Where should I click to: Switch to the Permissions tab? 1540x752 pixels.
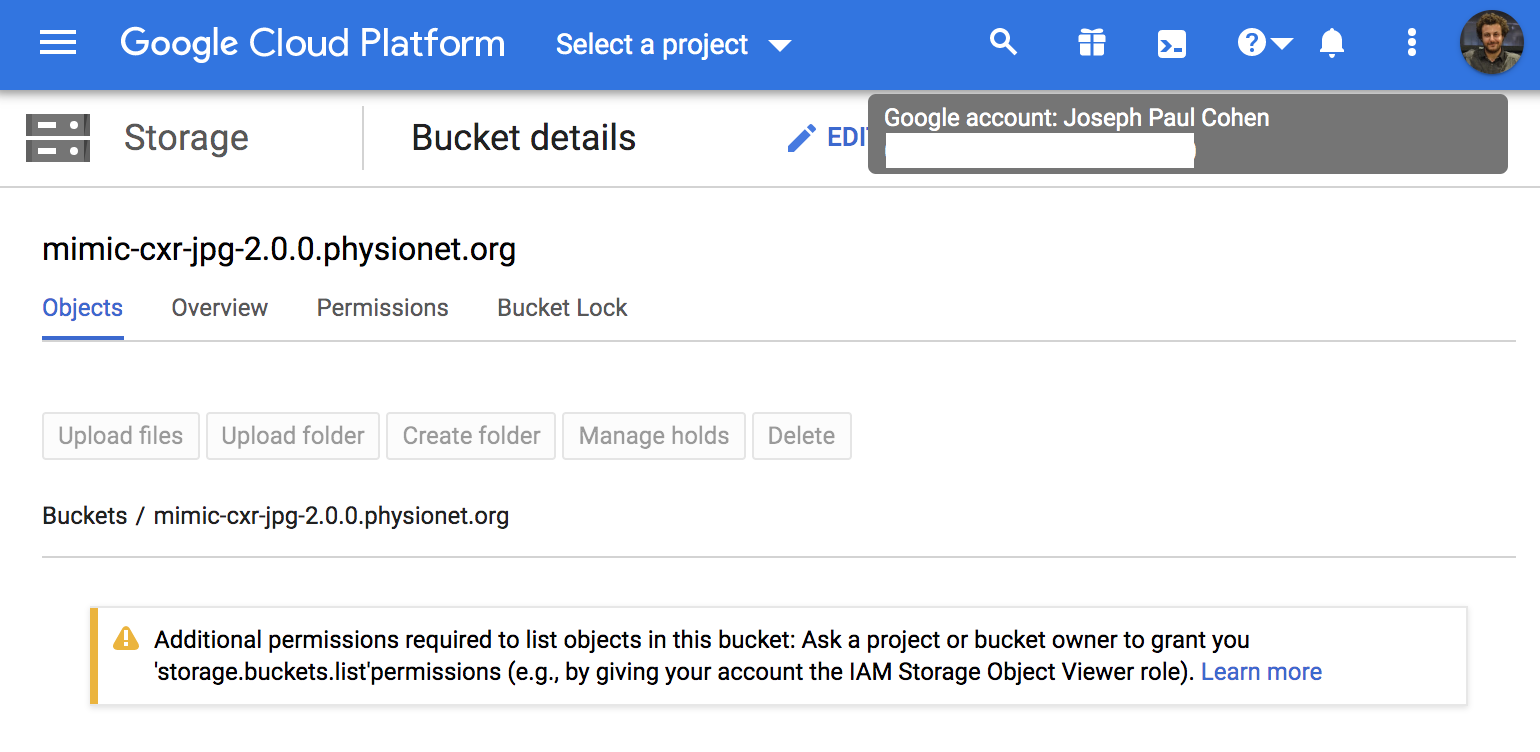(x=382, y=308)
